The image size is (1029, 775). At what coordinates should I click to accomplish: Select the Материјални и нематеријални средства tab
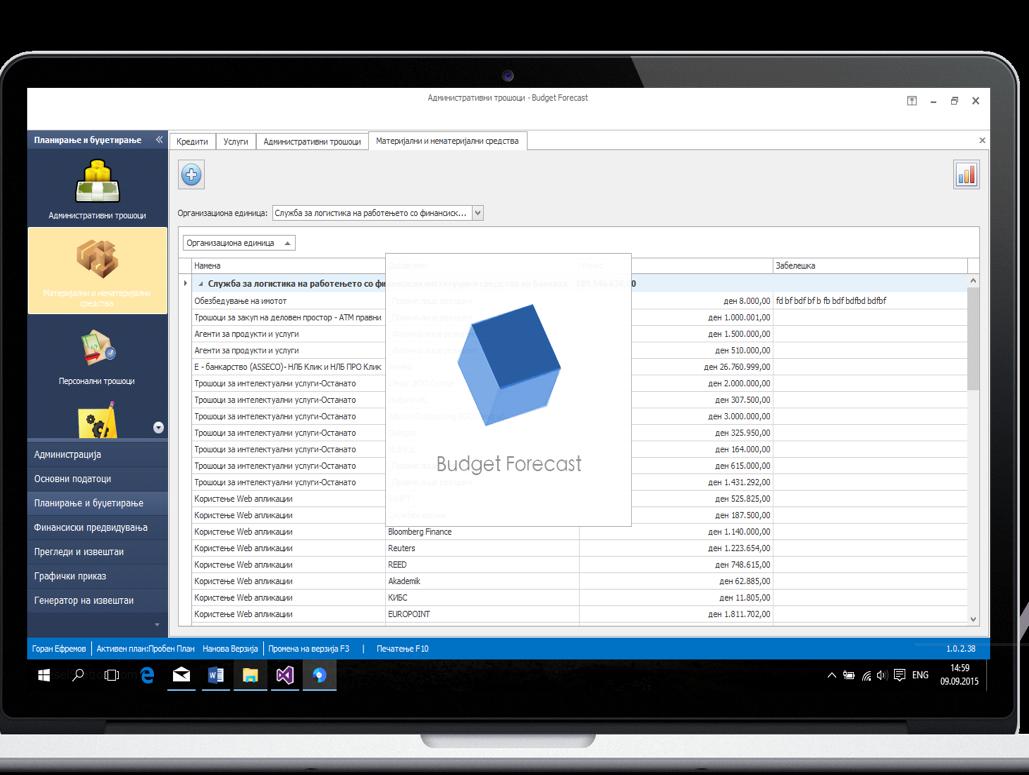pos(447,140)
